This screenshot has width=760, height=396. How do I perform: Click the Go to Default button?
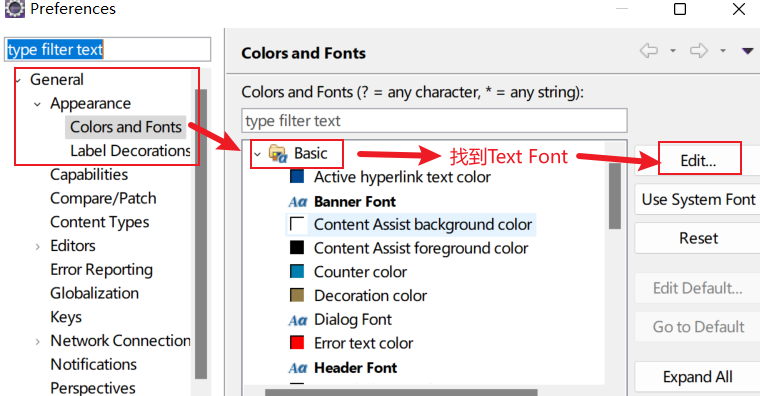pos(698,327)
